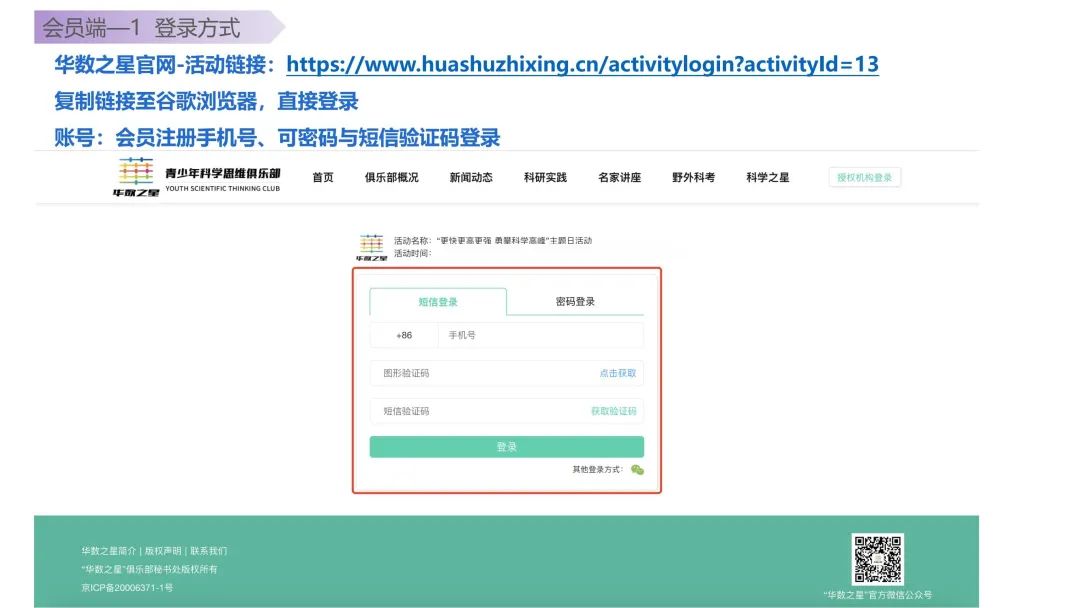Screen dimensions: 1080x608
Task: Open 华数之星简介 footer link
Action: pyautogui.click(x=109, y=551)
